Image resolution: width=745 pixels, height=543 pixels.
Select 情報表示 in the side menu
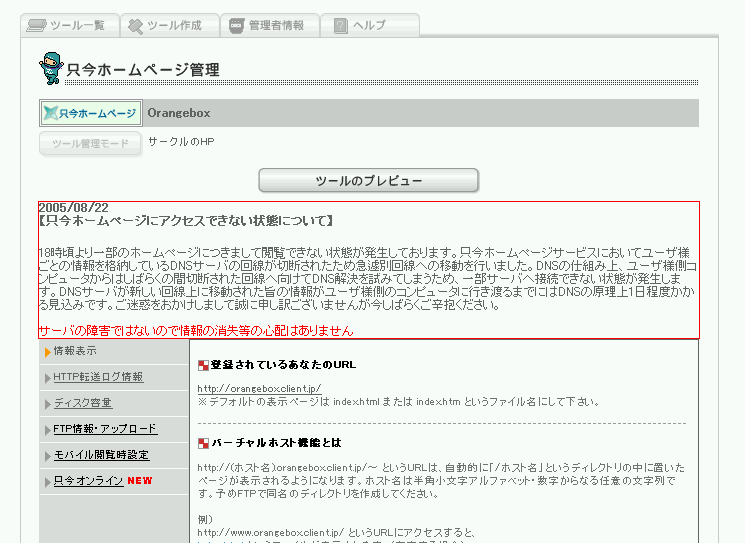[75, 351]
